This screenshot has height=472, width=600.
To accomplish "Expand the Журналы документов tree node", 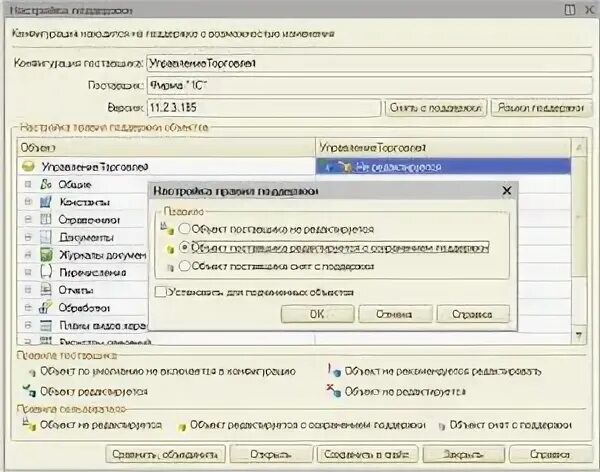I will point(28,255).
